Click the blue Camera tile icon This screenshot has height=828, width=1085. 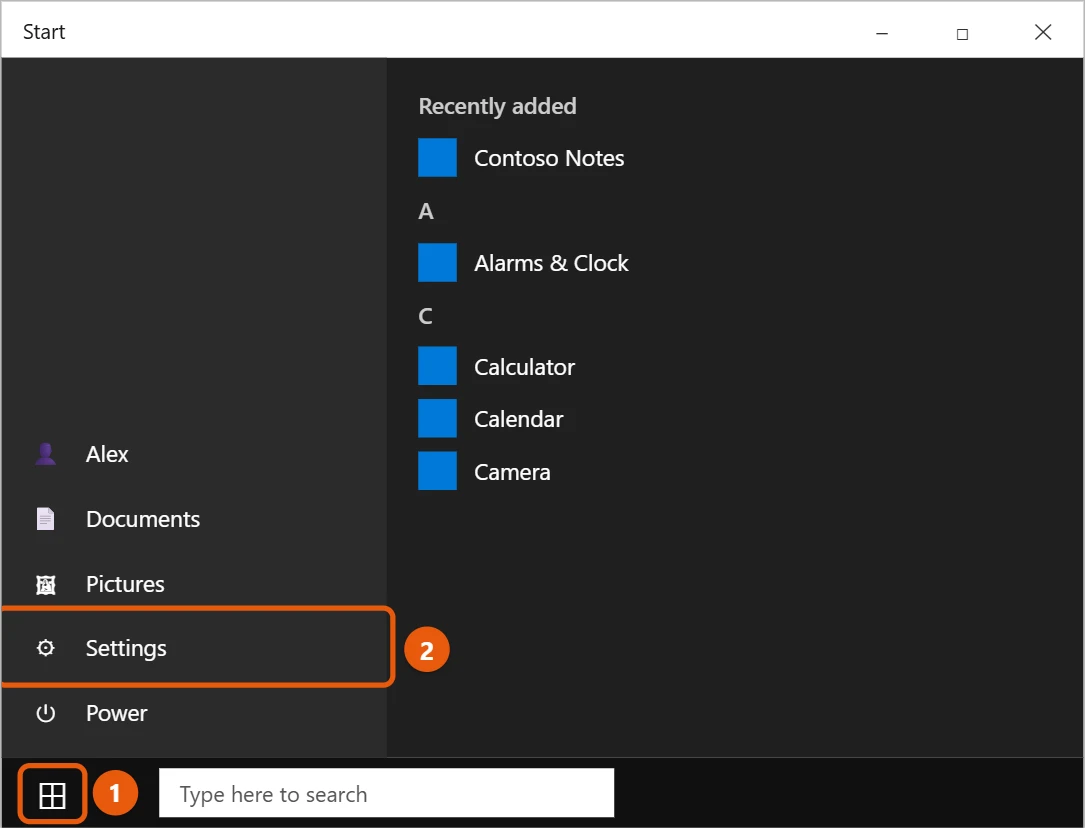(x=437, y=471)
